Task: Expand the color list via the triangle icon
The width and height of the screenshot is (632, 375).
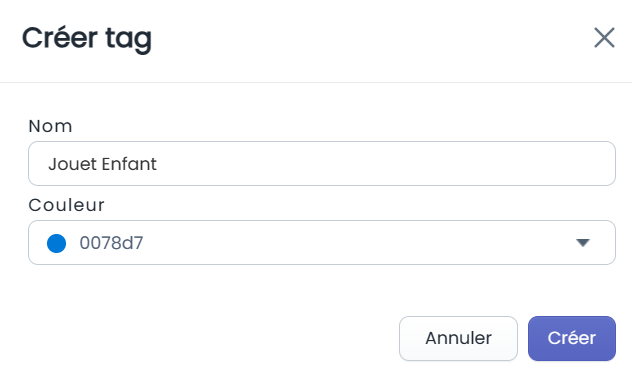Action: tap(583, 242)
